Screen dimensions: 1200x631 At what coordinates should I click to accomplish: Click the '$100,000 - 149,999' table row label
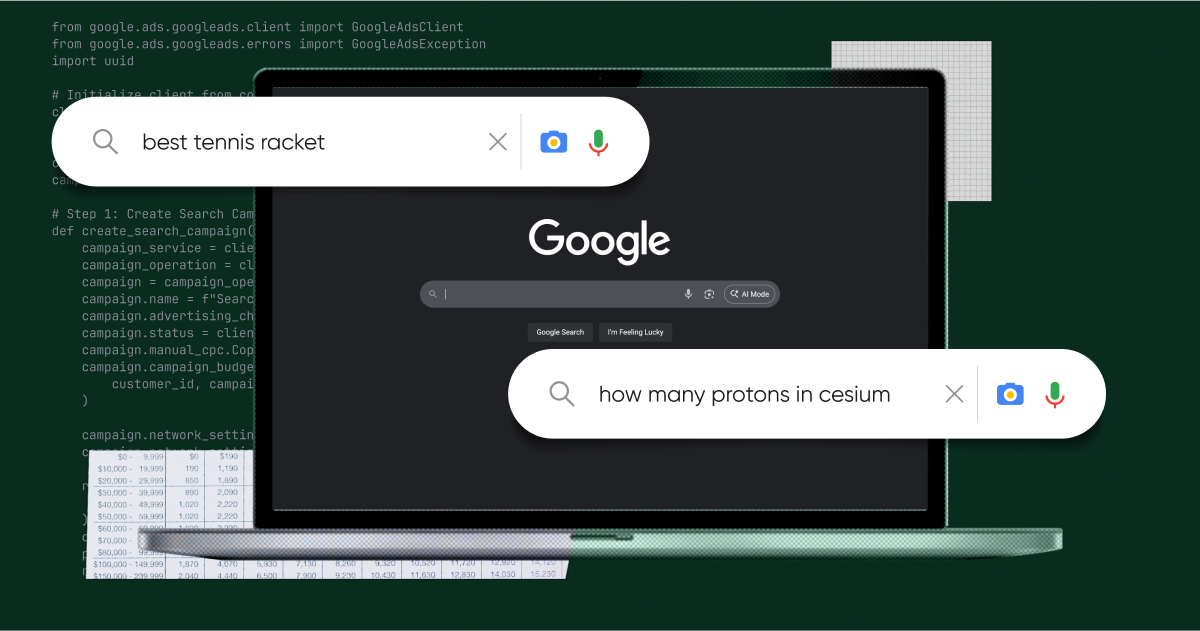128,564
